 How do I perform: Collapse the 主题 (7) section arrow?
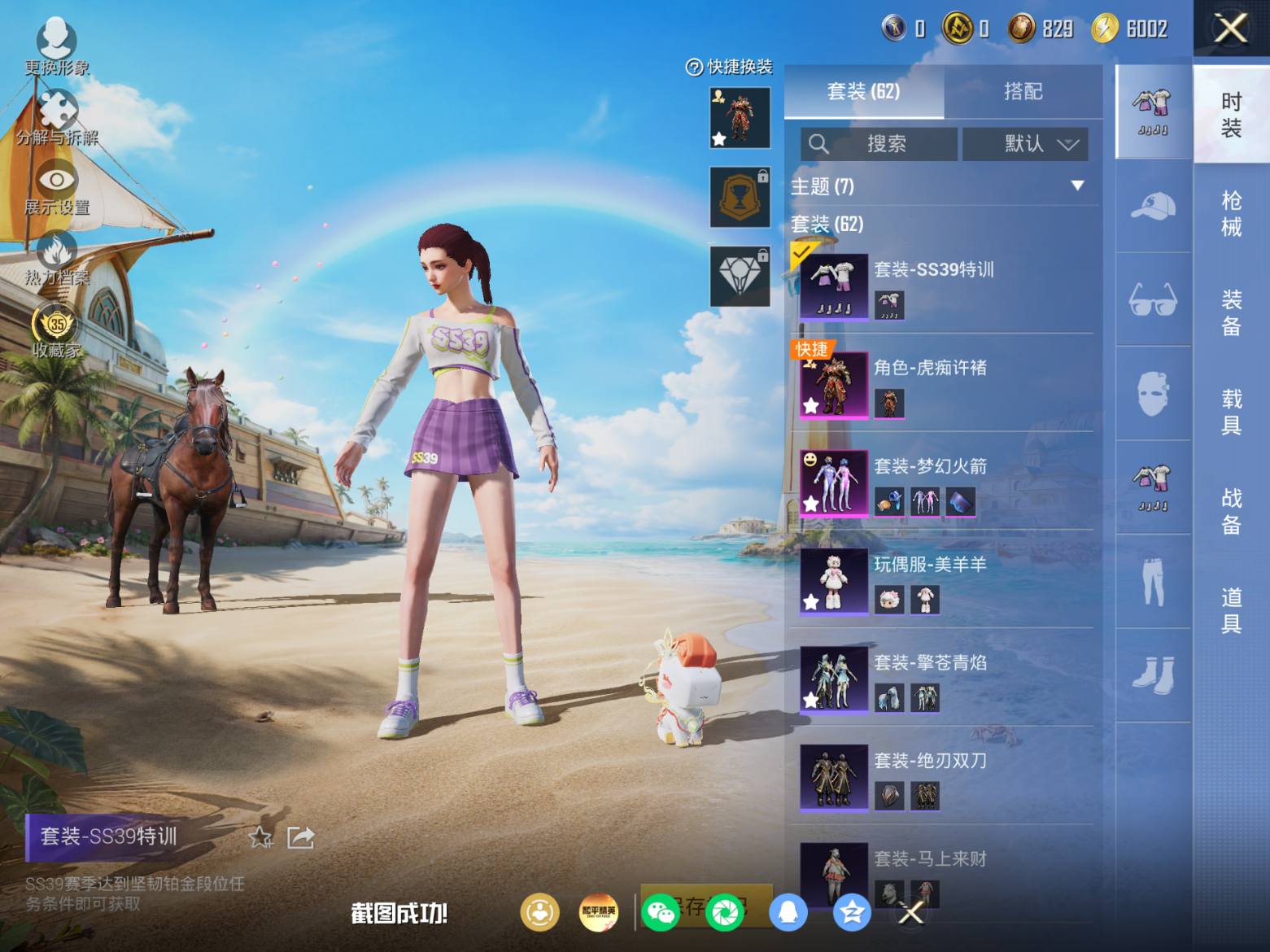point(1077,186)
